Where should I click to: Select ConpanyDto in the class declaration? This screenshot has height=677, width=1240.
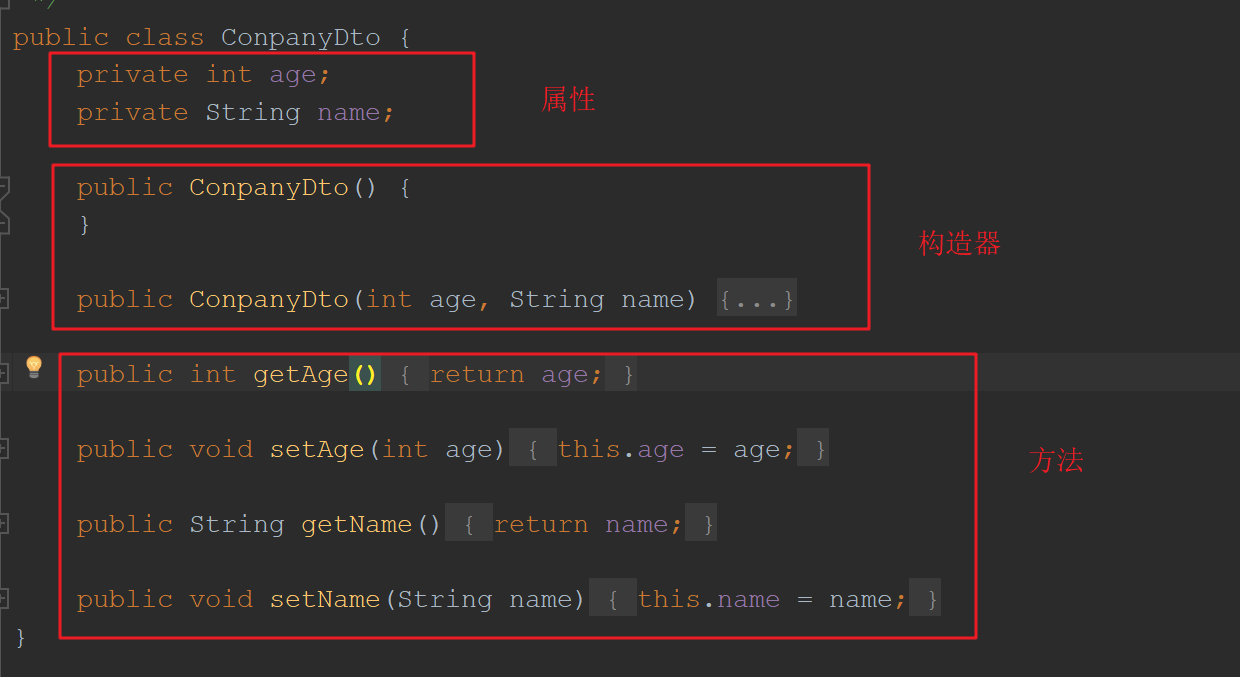pyautogui.click(x=301, y=38)
